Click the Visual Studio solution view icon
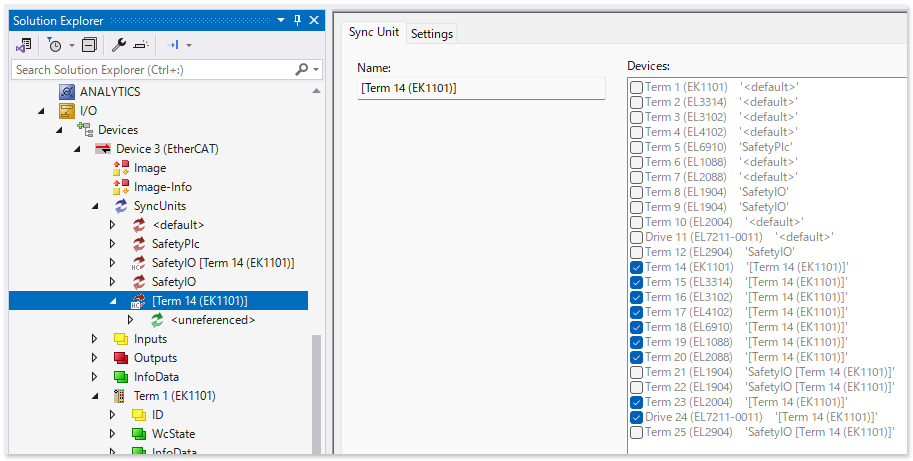This screenshot has width=913, height=461. [x=24, y=45]
